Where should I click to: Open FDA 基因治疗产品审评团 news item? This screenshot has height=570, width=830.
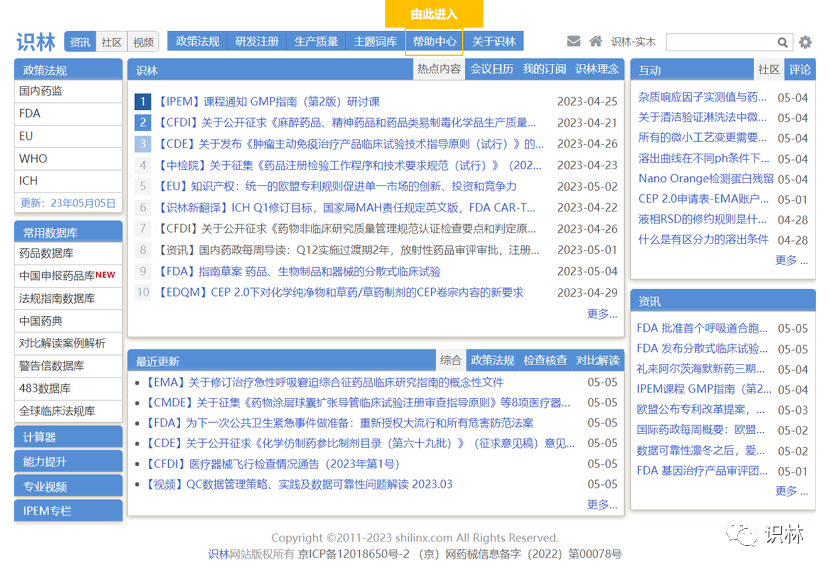click(x=702, y=471)
